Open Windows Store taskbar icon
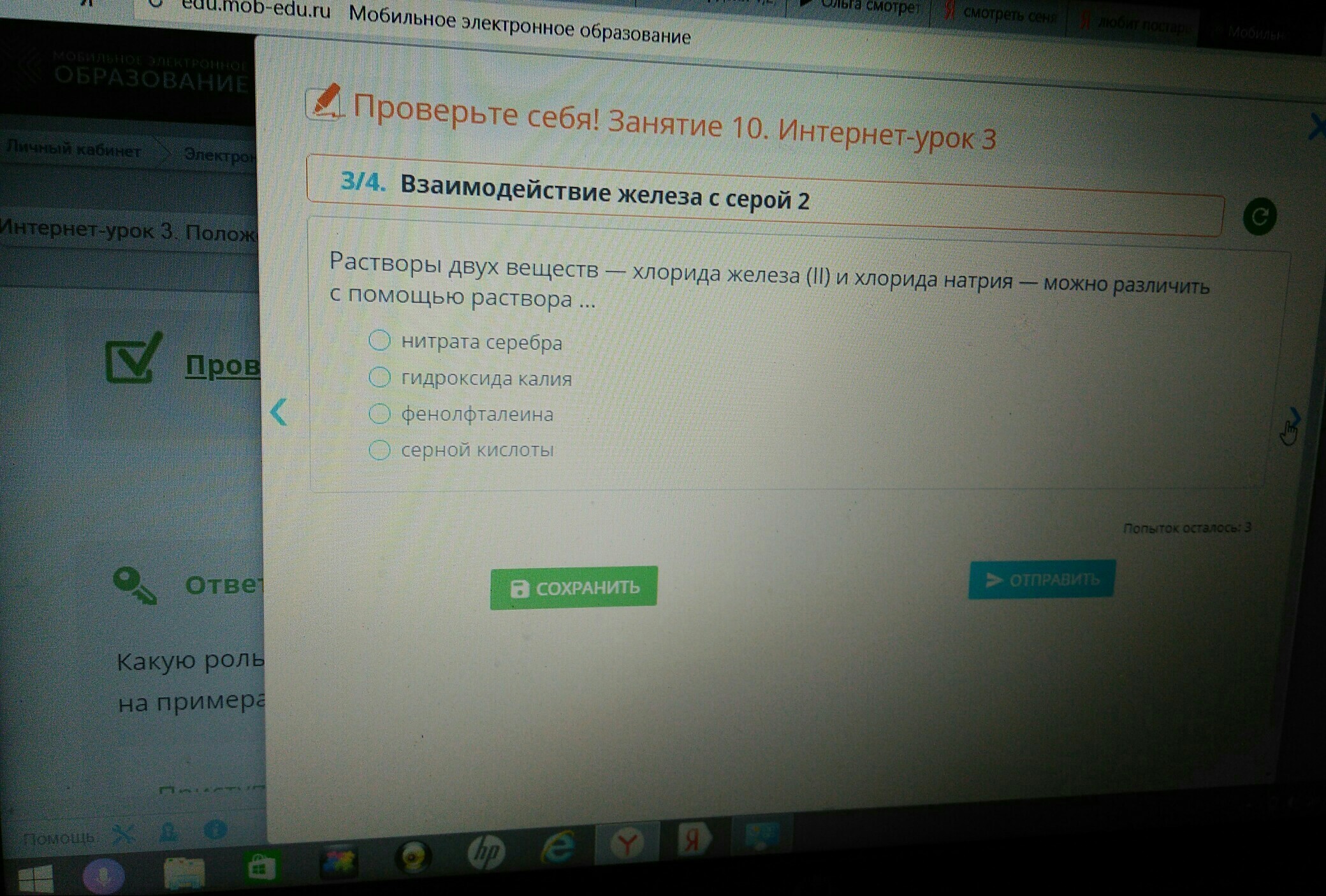 [261, 868]
